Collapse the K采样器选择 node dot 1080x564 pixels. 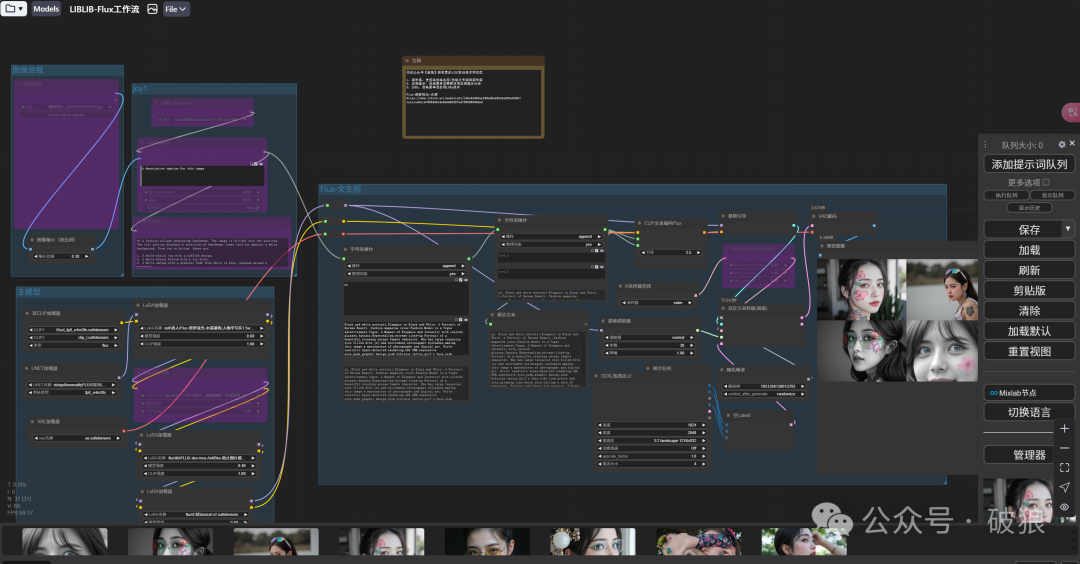[620, 286]
